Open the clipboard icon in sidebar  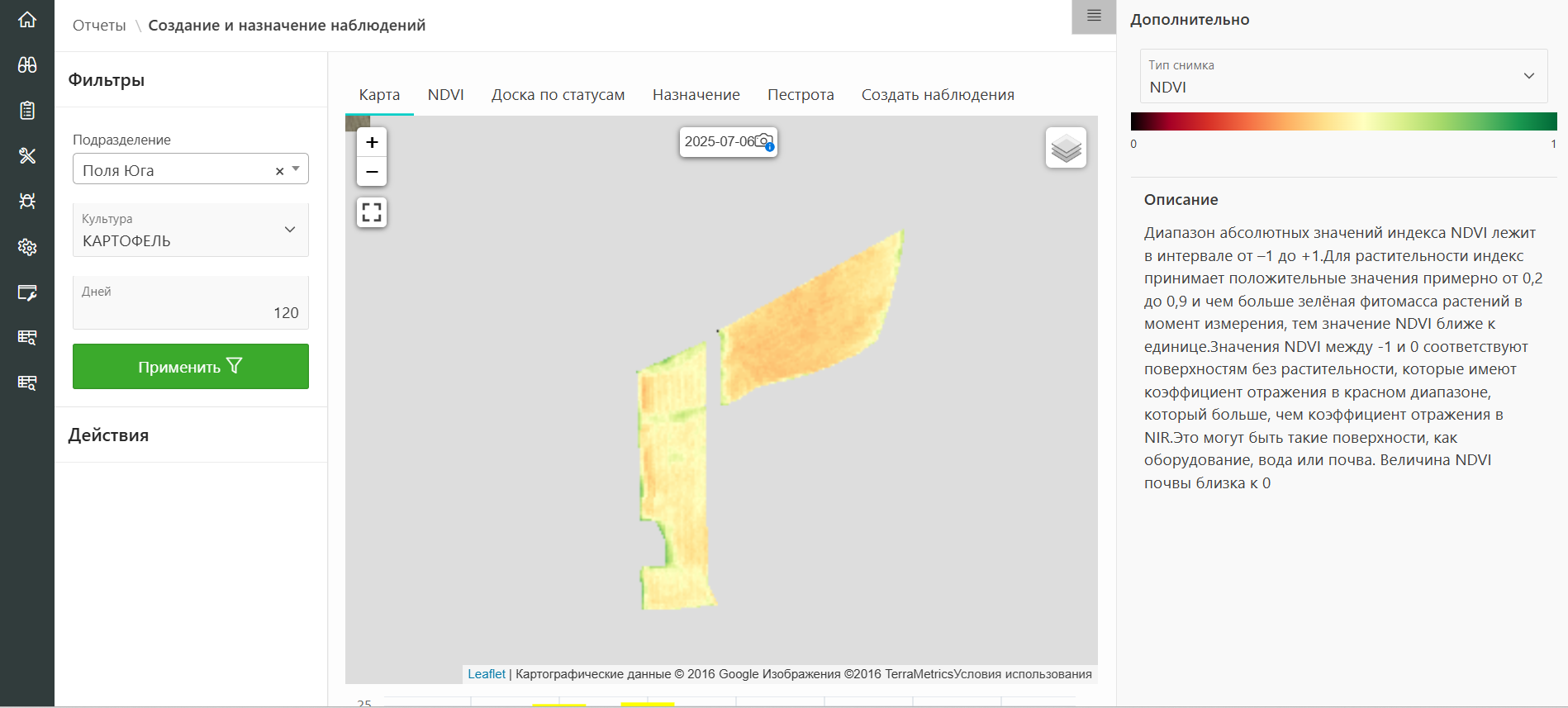pos(27,111)
